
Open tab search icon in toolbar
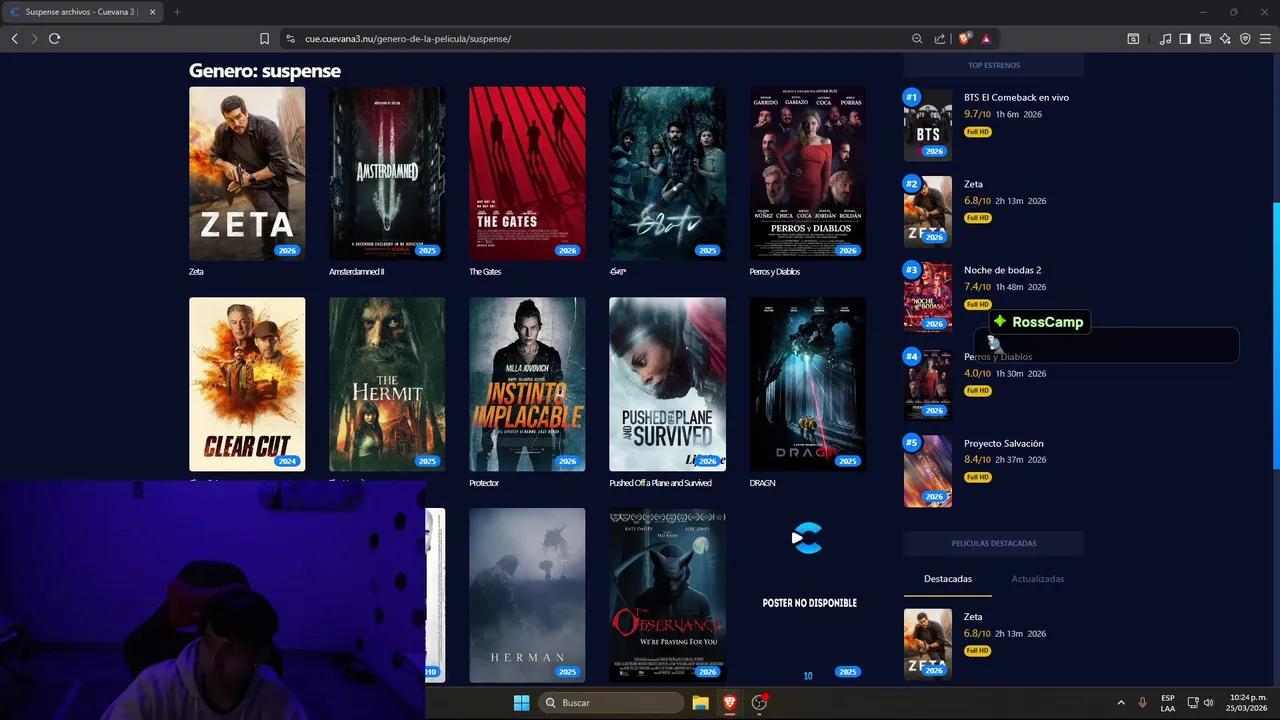click(1133, 39)
